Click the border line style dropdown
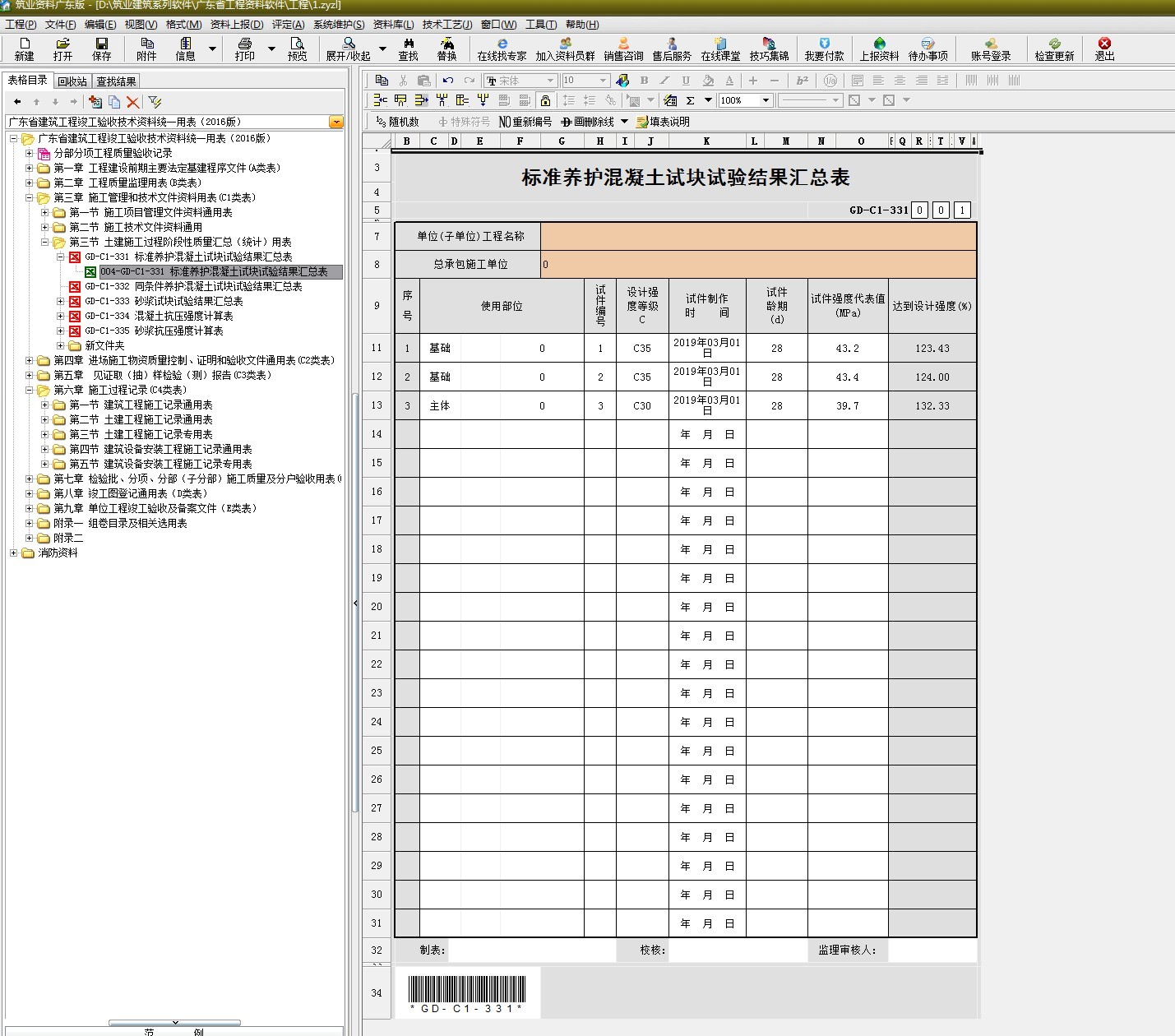Viewport: 1175px width, 1036px height. (x=811, y=100)
